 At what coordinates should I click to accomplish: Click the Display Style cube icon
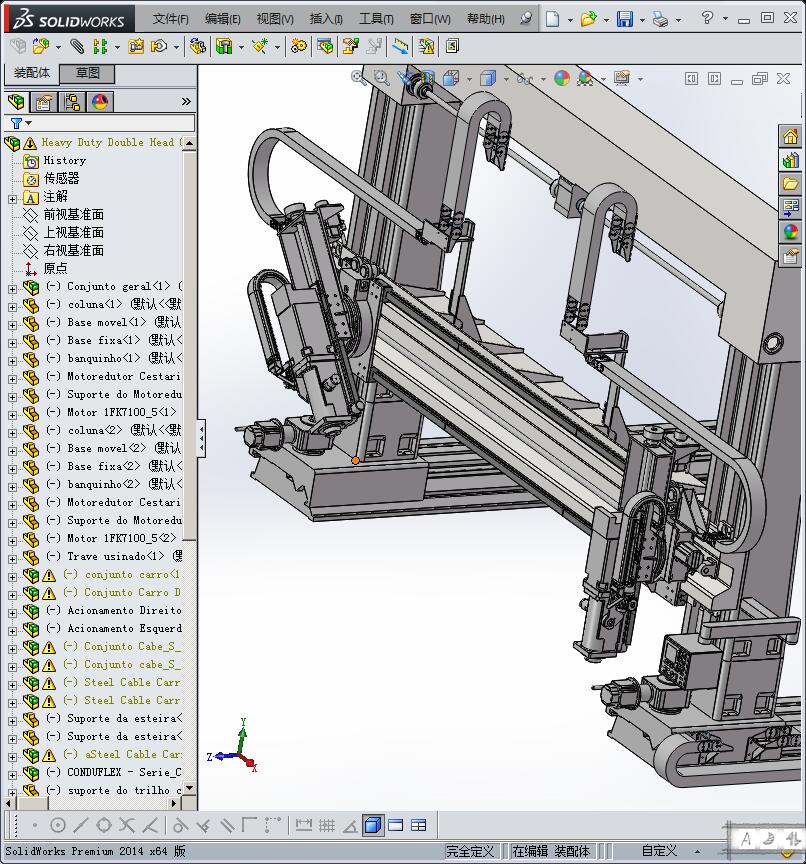488,78
